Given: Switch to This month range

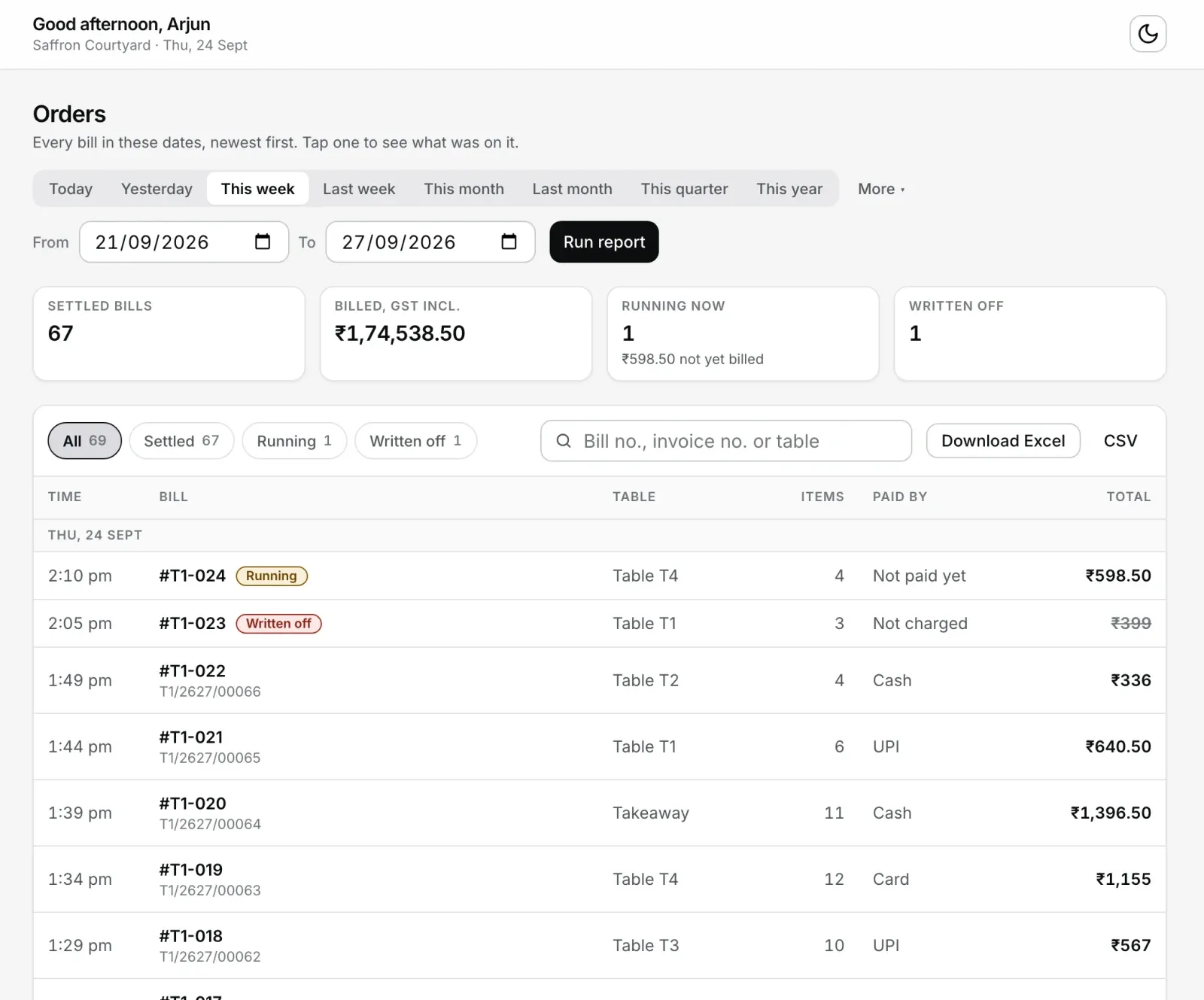Looking at the screenshot, I should pos(464,189).
